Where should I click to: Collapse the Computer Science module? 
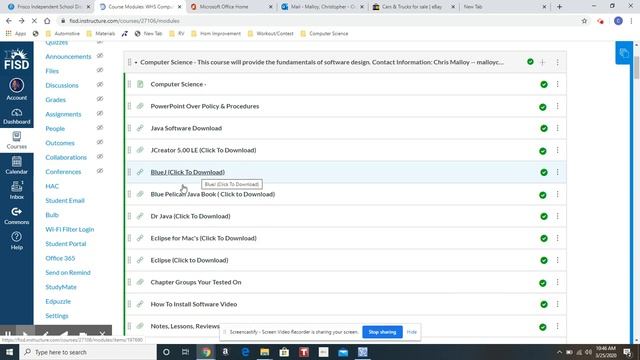click(136, 62)
